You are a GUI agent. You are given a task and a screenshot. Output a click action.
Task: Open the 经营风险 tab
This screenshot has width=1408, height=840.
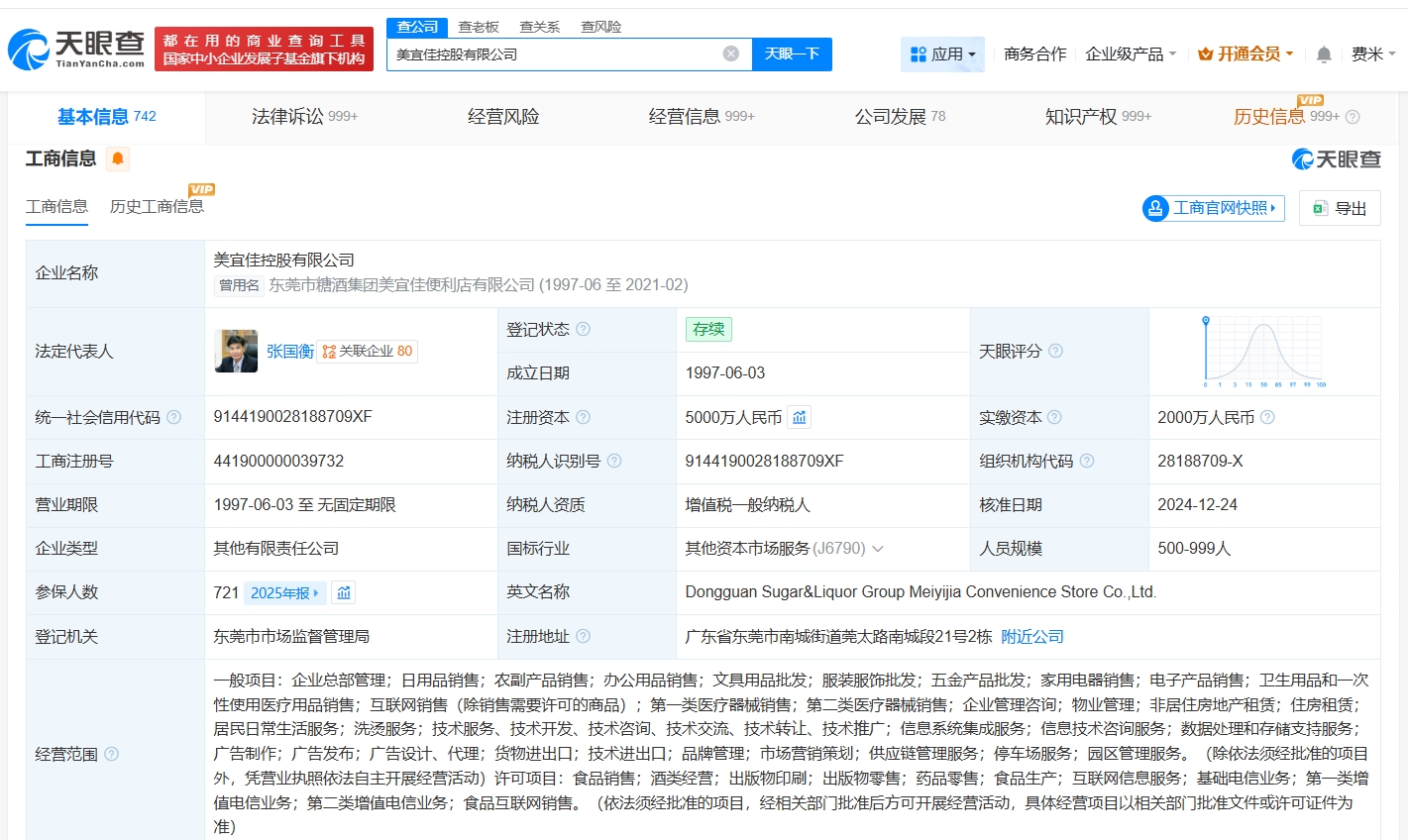(503, 117)
